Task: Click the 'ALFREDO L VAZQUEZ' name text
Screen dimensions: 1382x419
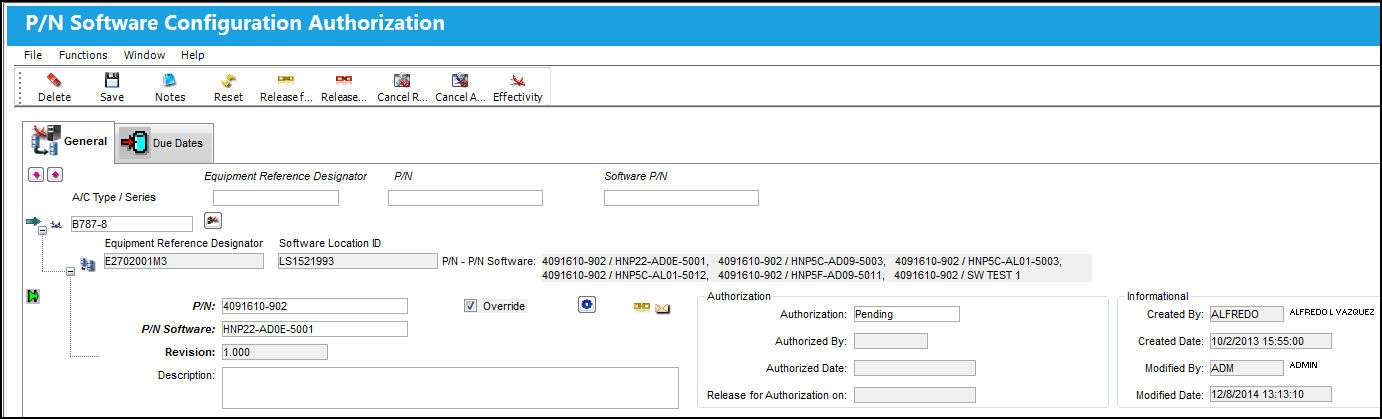Action: (x=1332, y=313)
